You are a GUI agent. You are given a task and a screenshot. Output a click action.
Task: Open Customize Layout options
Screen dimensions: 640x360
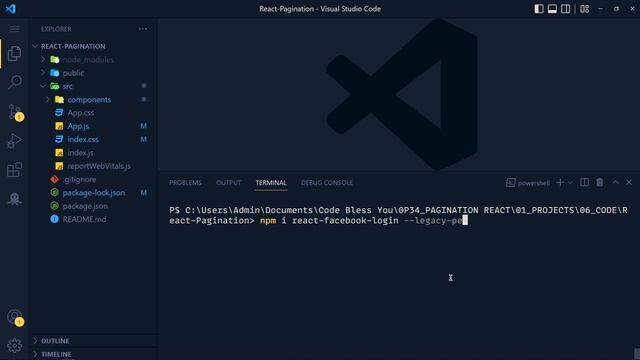(584, 9)
